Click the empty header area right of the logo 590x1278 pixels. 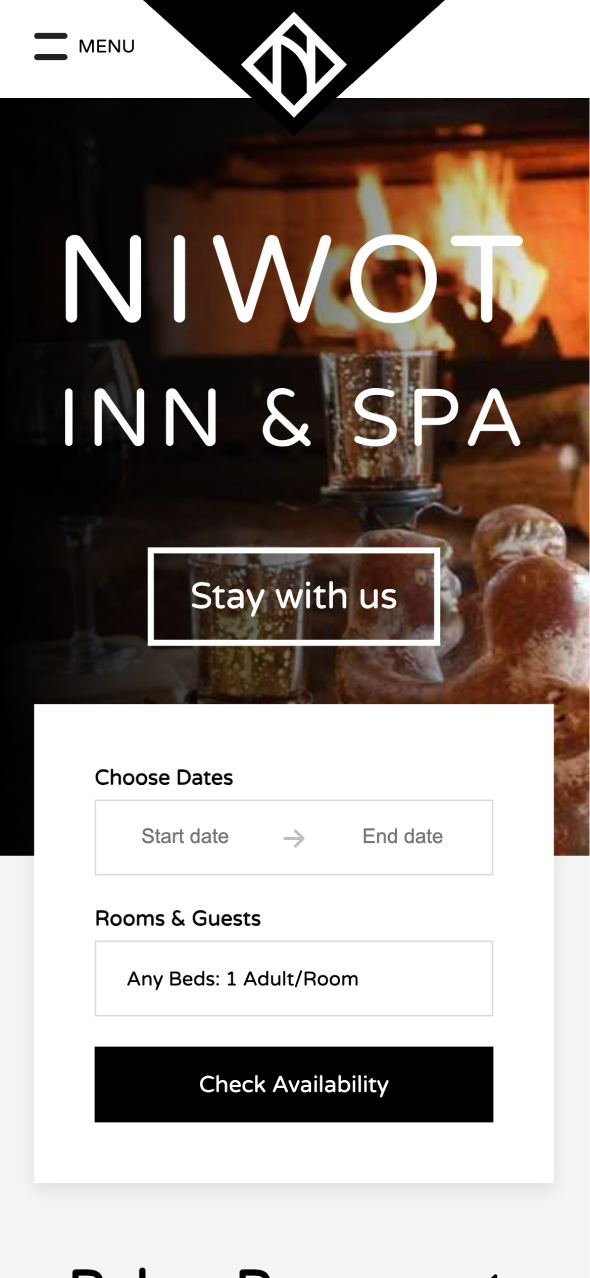point(515,48)
